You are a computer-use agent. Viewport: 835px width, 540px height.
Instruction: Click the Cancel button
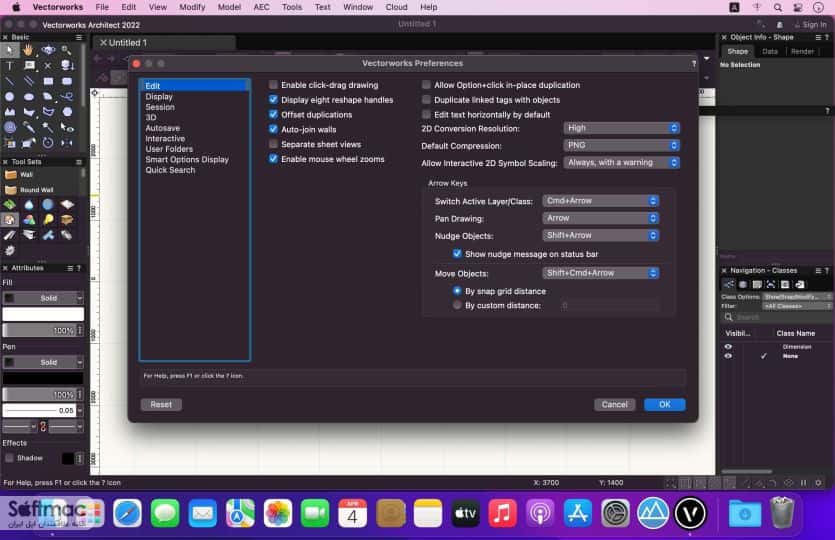615,405
